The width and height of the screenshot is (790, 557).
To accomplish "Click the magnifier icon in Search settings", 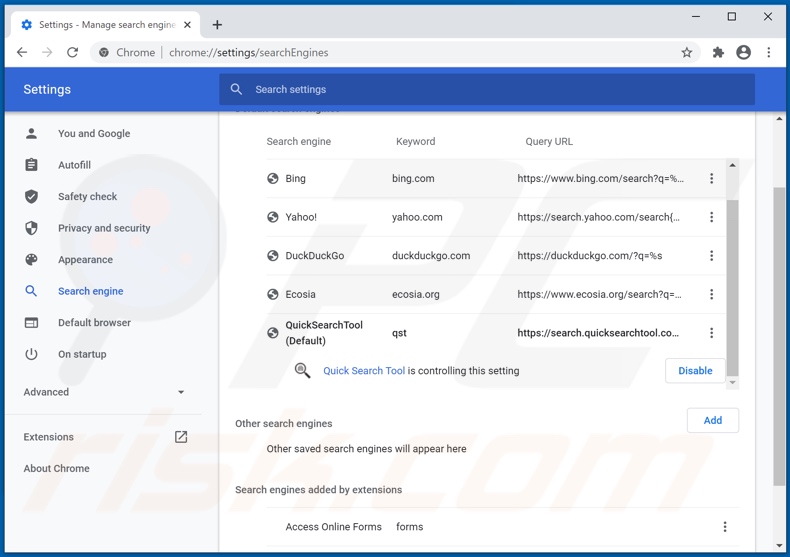I will coord(236,89).
